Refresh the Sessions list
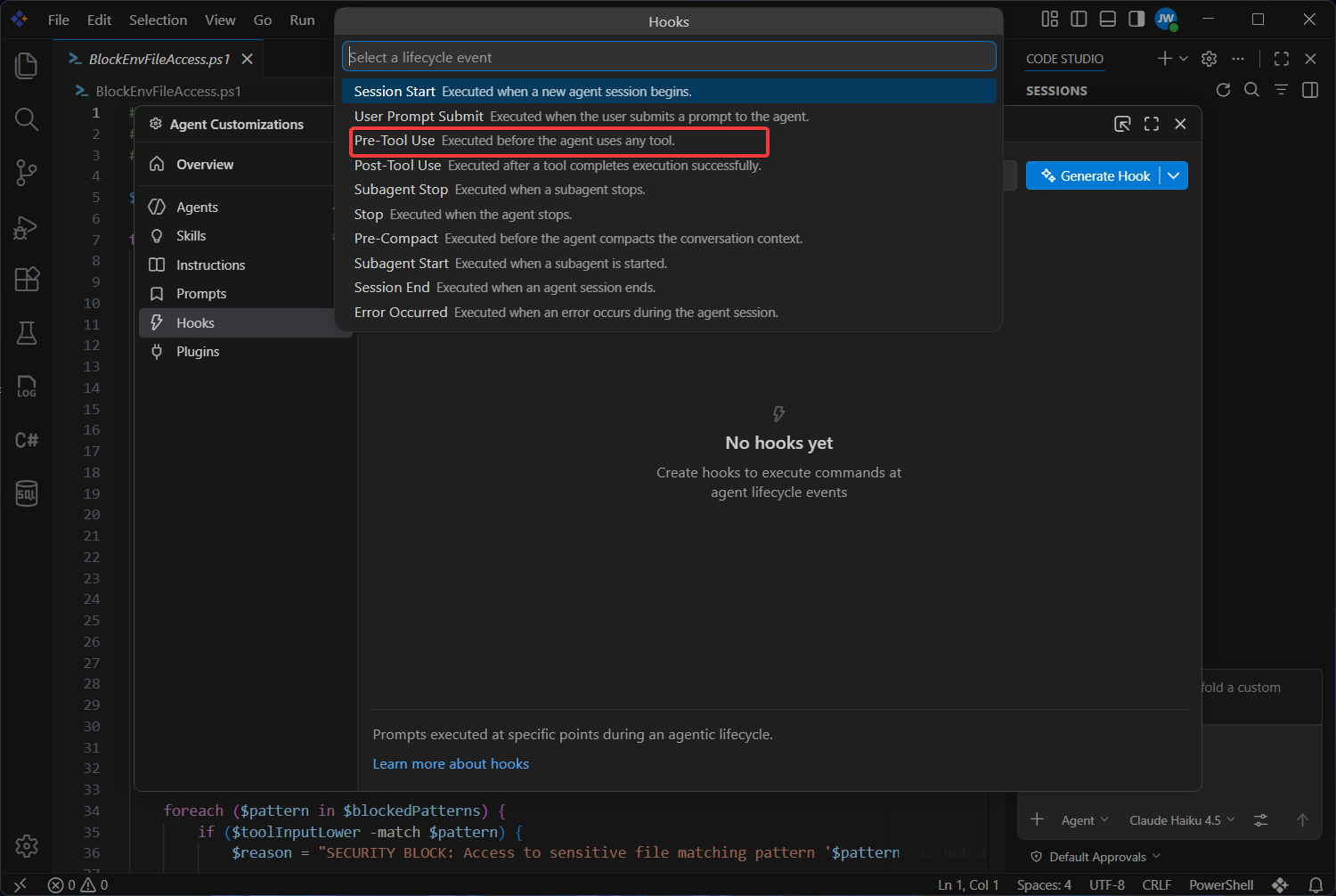The height and width of the screenshot is (896, 1336). 1223,90
